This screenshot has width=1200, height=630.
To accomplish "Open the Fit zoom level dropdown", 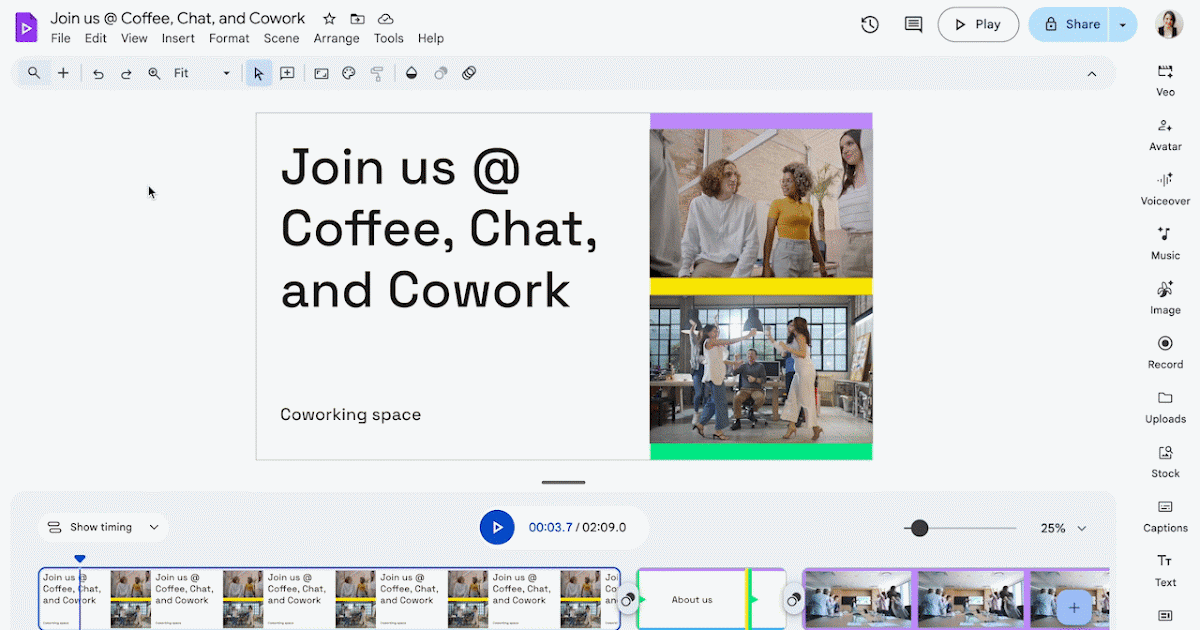I will click(x=225, y=72).
